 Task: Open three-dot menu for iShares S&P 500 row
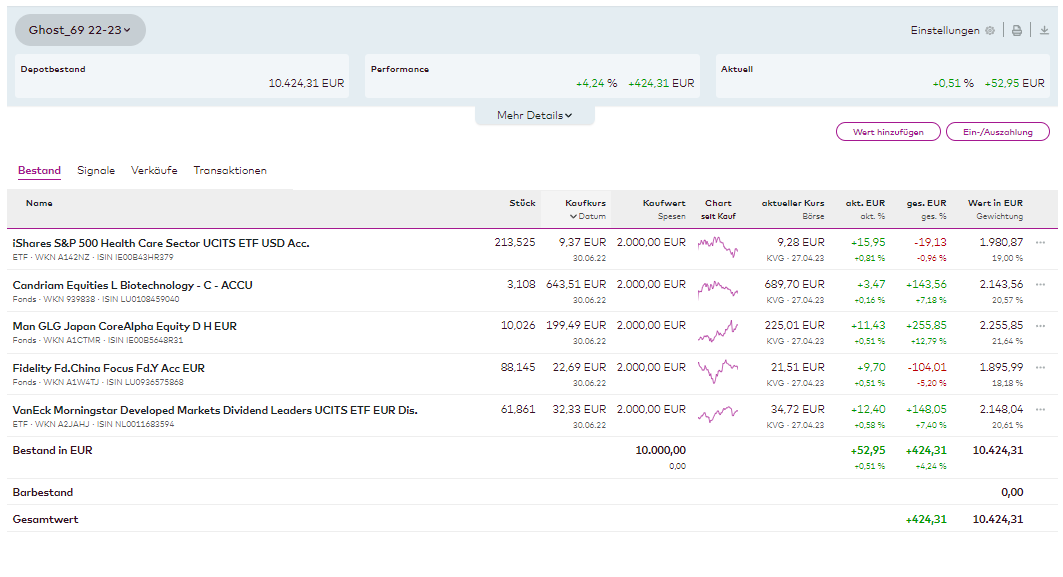point(1041,243)
